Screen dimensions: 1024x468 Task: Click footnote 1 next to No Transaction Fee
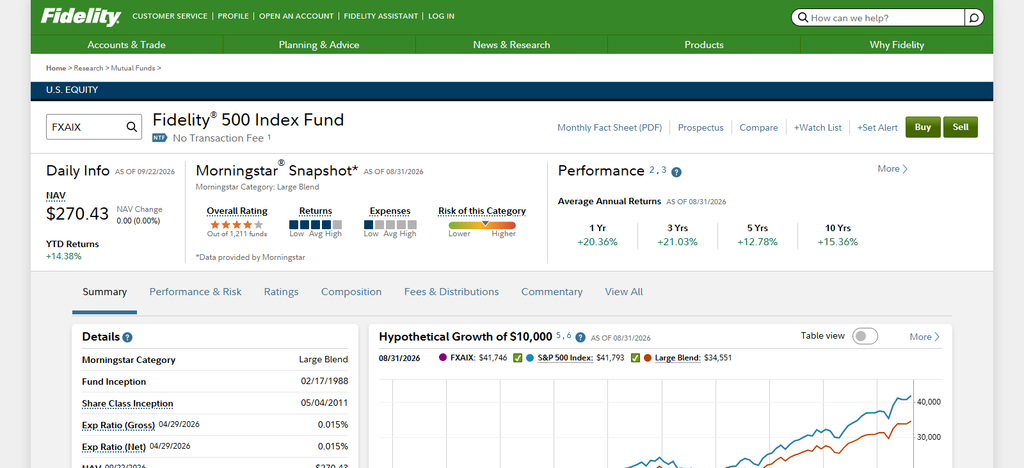269,137
